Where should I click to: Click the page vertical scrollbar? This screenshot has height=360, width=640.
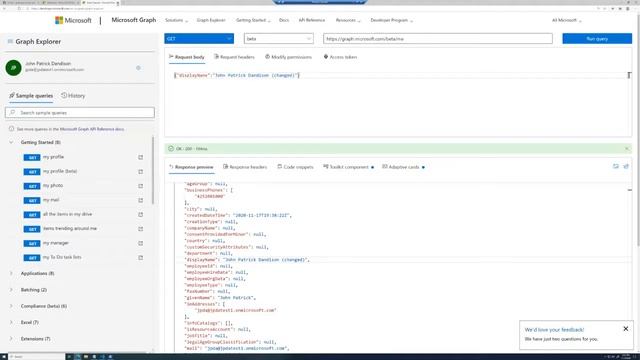638,131
